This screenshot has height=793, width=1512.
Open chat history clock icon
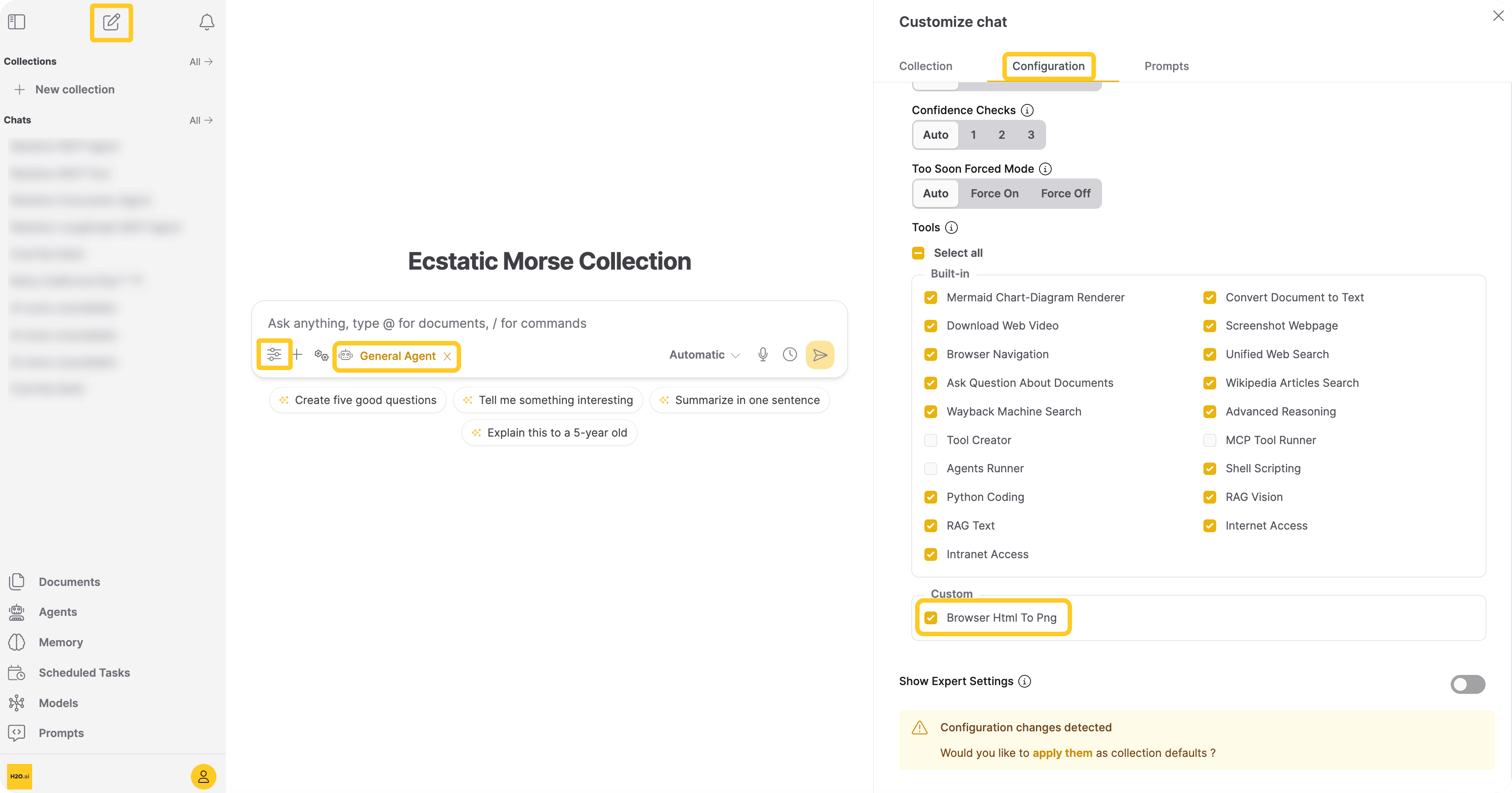790,354
